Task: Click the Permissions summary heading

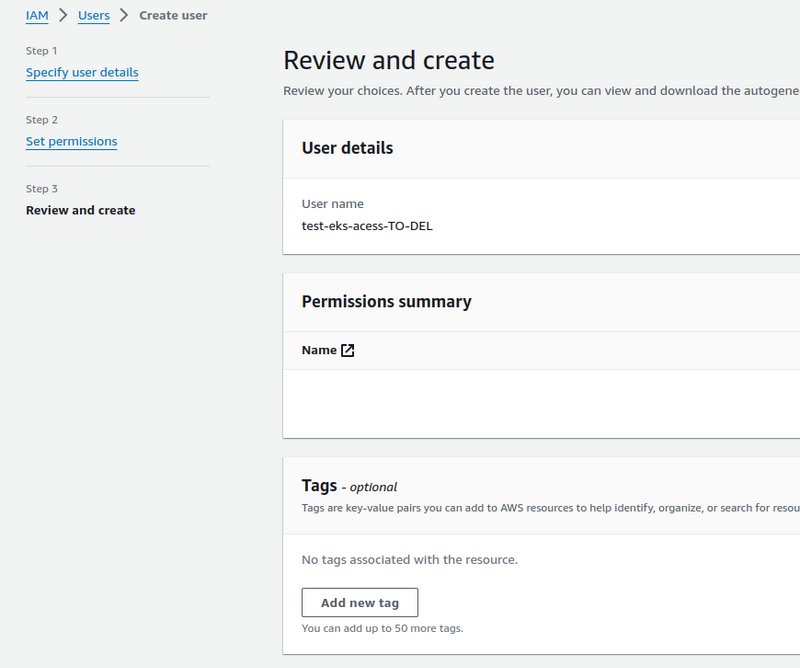Action: pyautogui.click(x=386, y=302)
